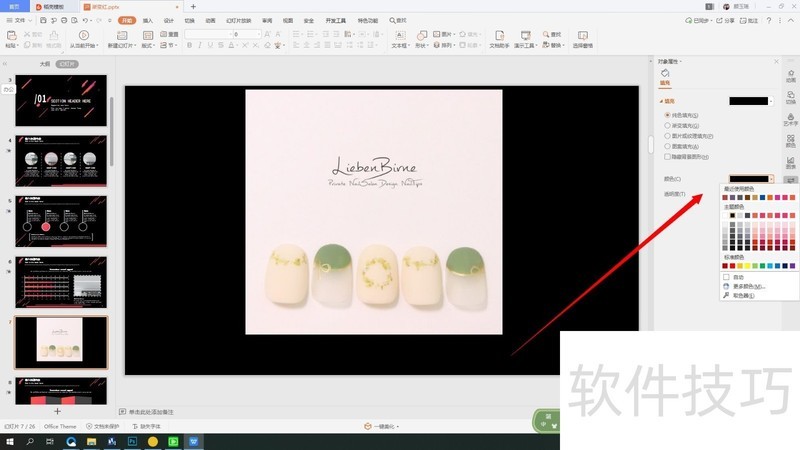Click the Shapes icon

[x=421, y=35]
